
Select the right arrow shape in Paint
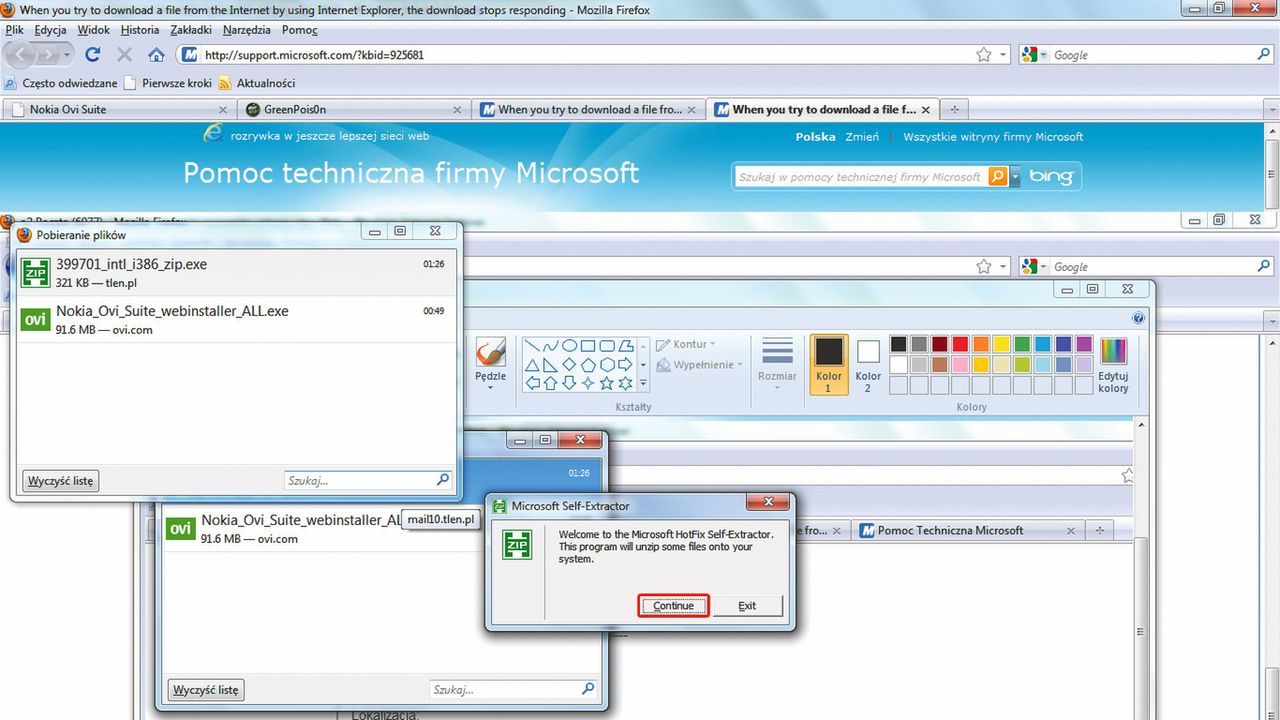point(625,364)
